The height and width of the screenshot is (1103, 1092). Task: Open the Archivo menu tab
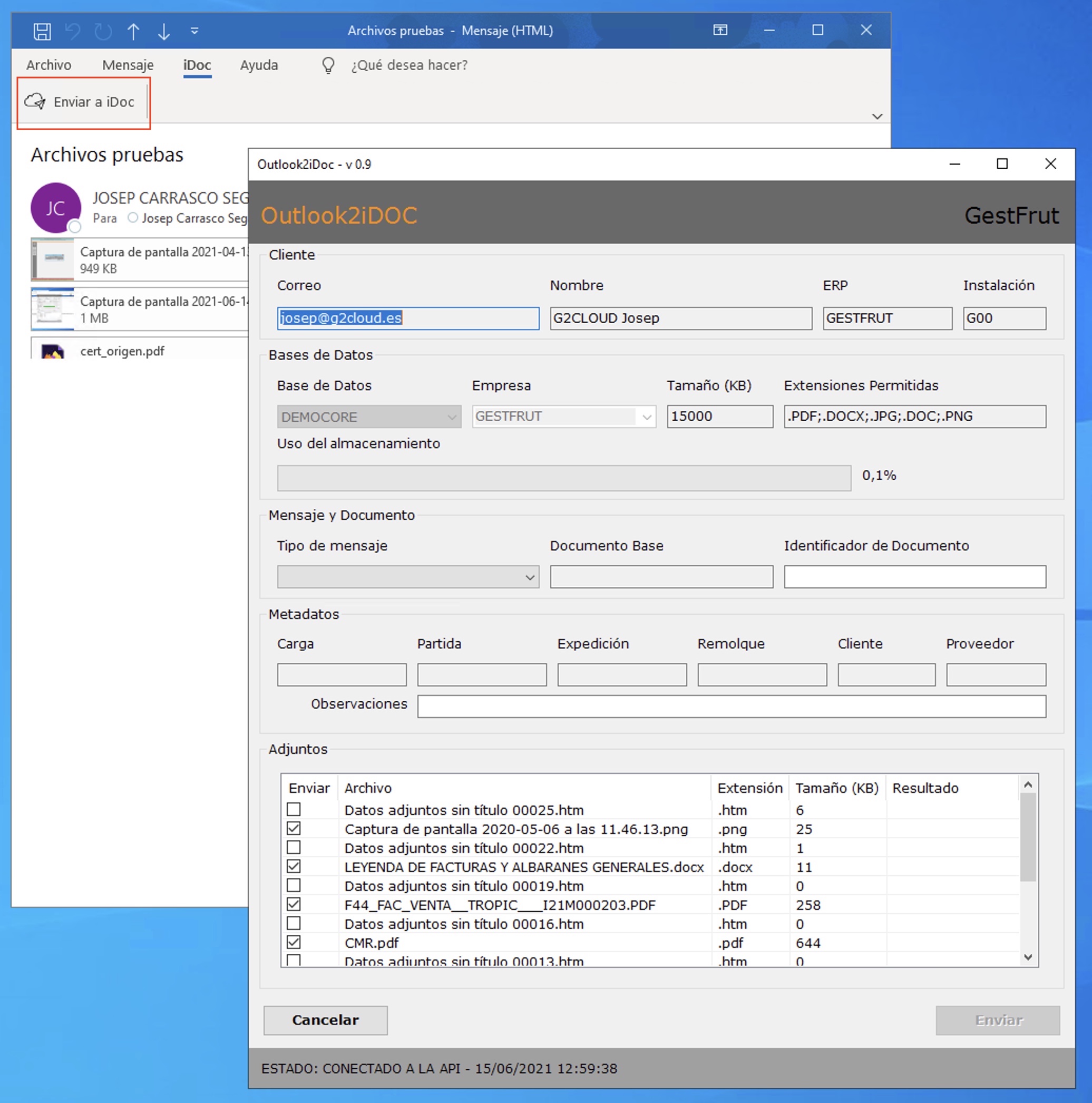coord(48,65)
